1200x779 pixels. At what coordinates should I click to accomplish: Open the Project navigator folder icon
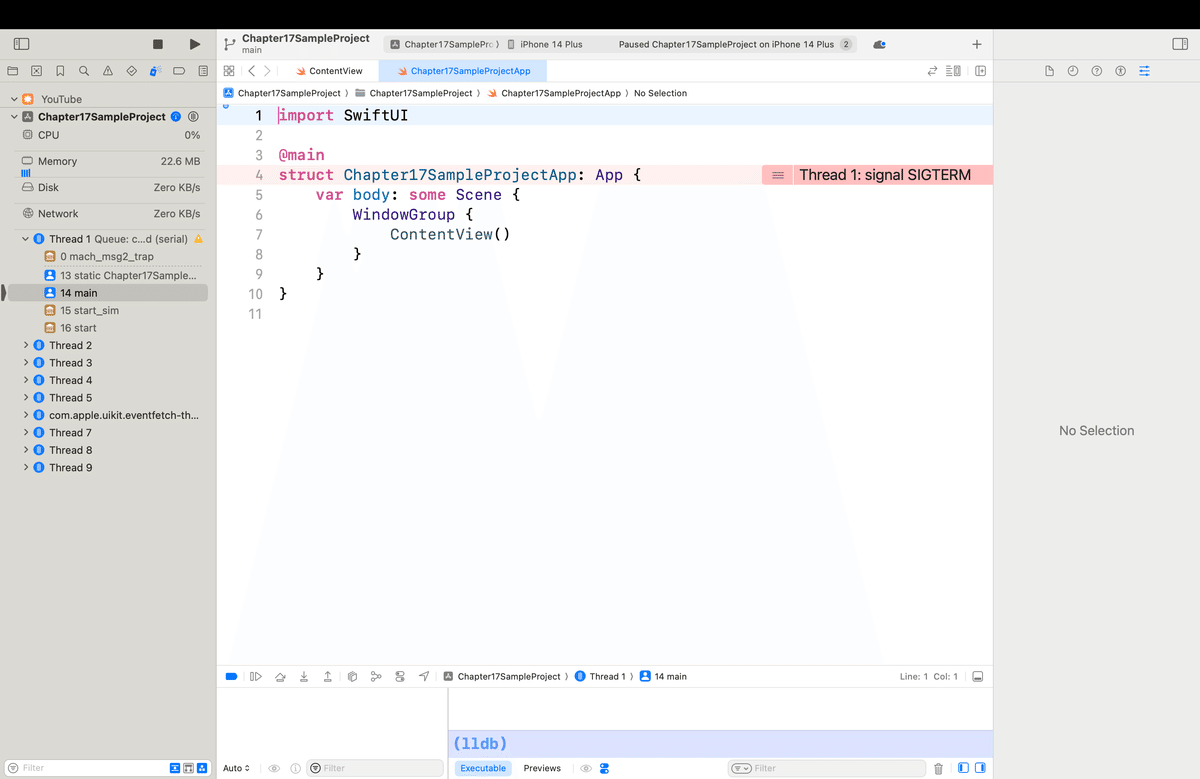click(12, 71)
